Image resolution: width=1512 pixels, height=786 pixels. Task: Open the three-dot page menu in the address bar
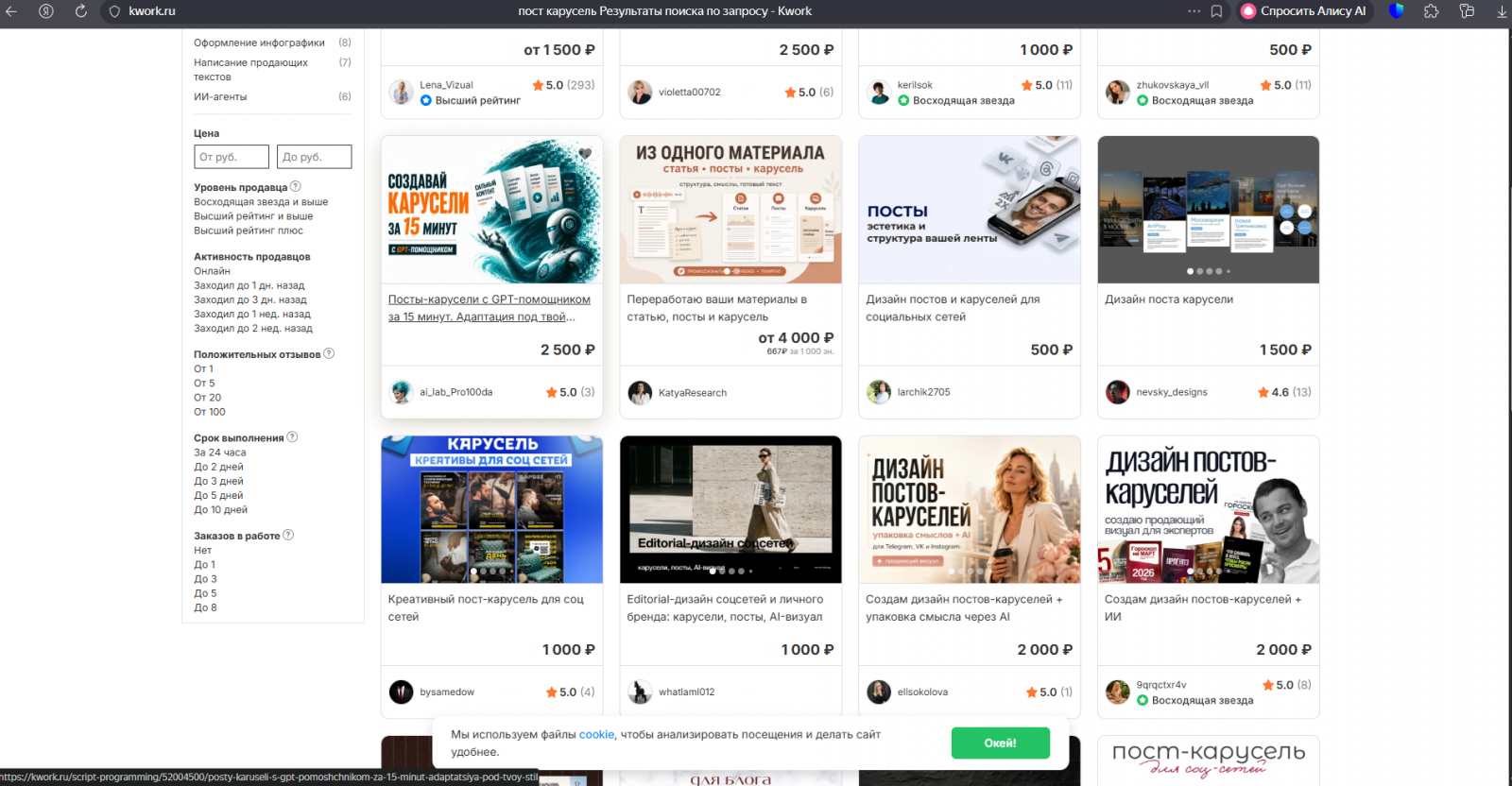tap(1194, 11)
